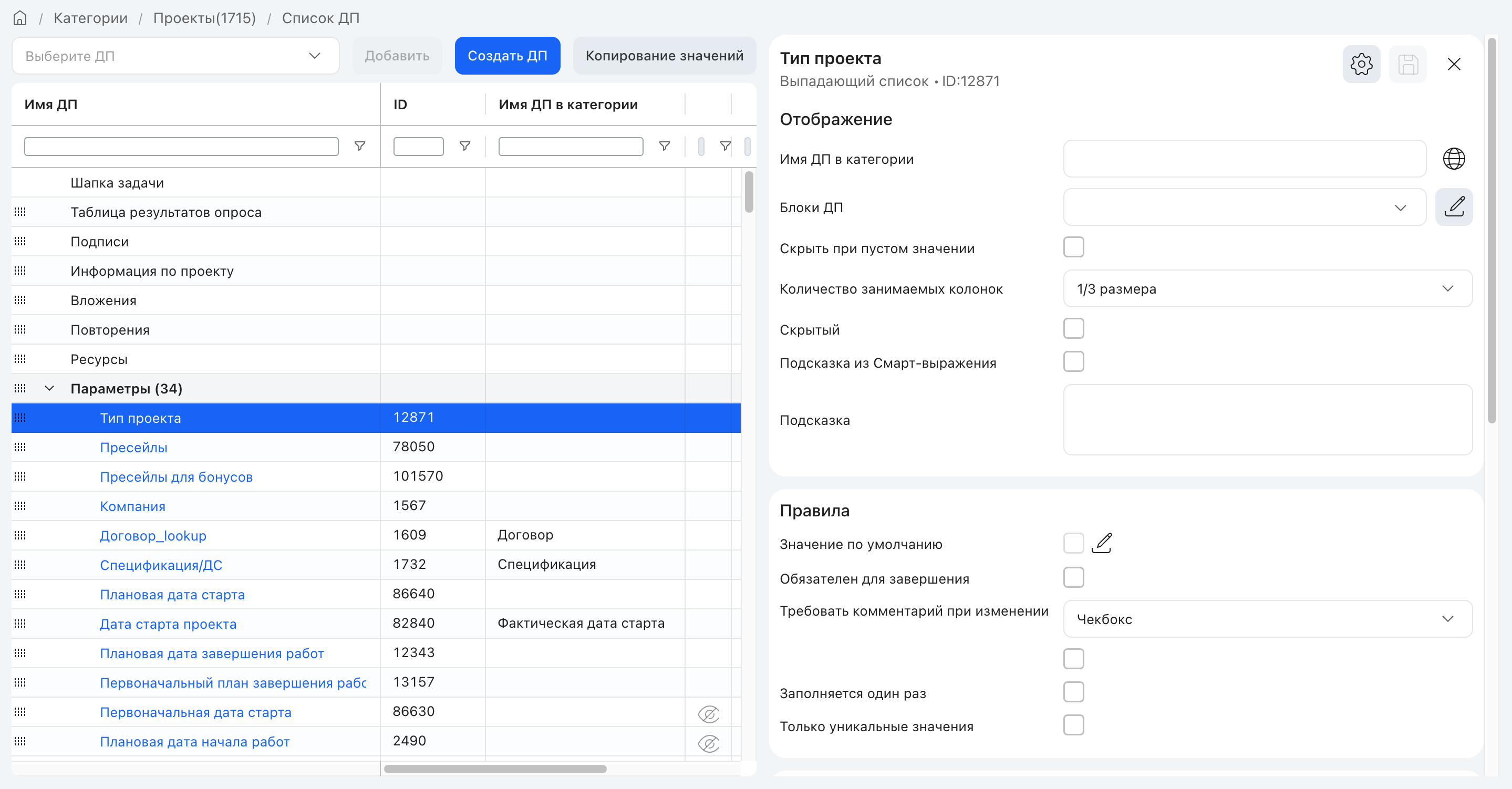This screenshot has width=1512, height=789.
Task: Open Количество занимаемых колонок dropdown
Action: click(x=1268, y=288)
